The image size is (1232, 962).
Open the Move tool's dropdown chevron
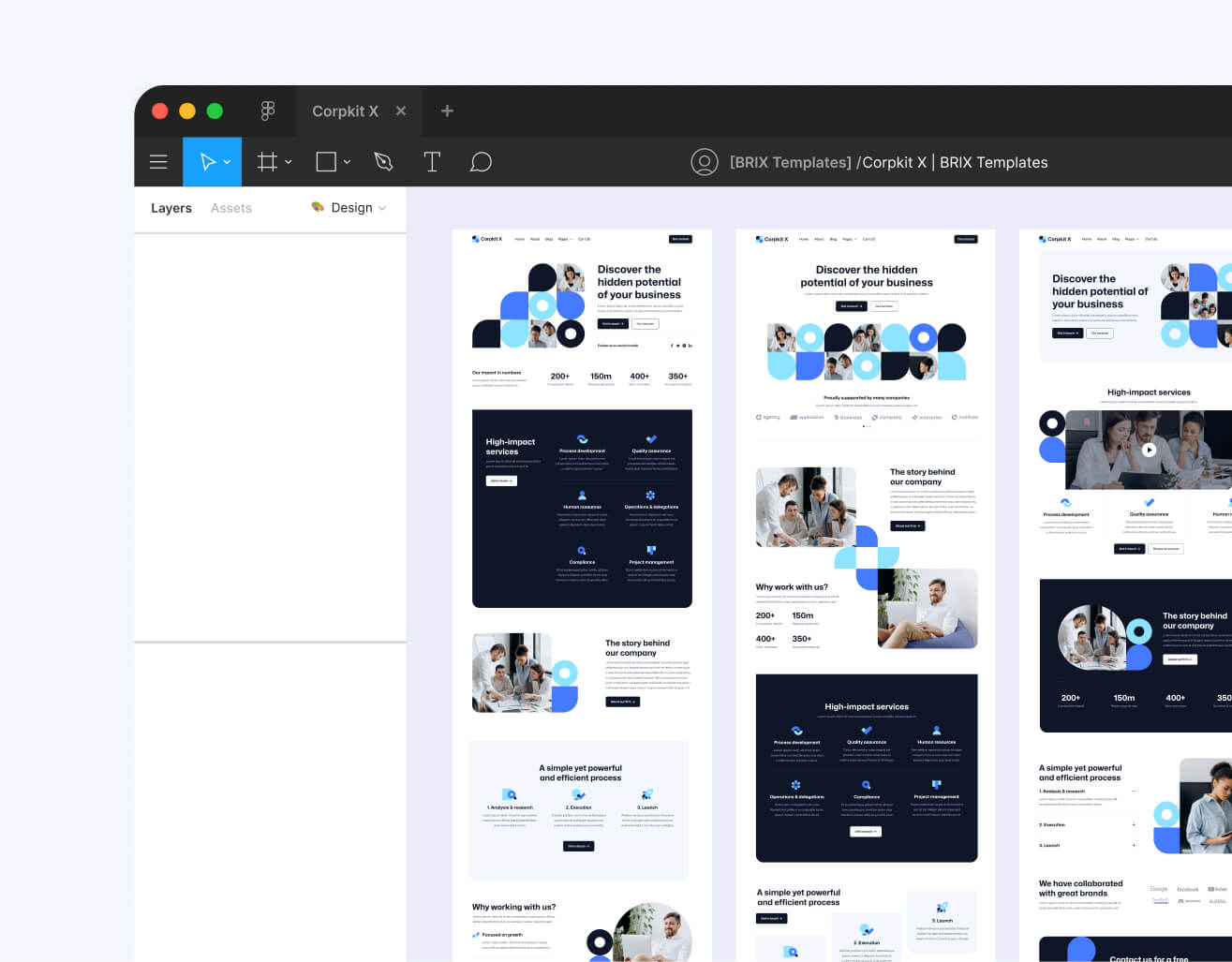point(226,161)
